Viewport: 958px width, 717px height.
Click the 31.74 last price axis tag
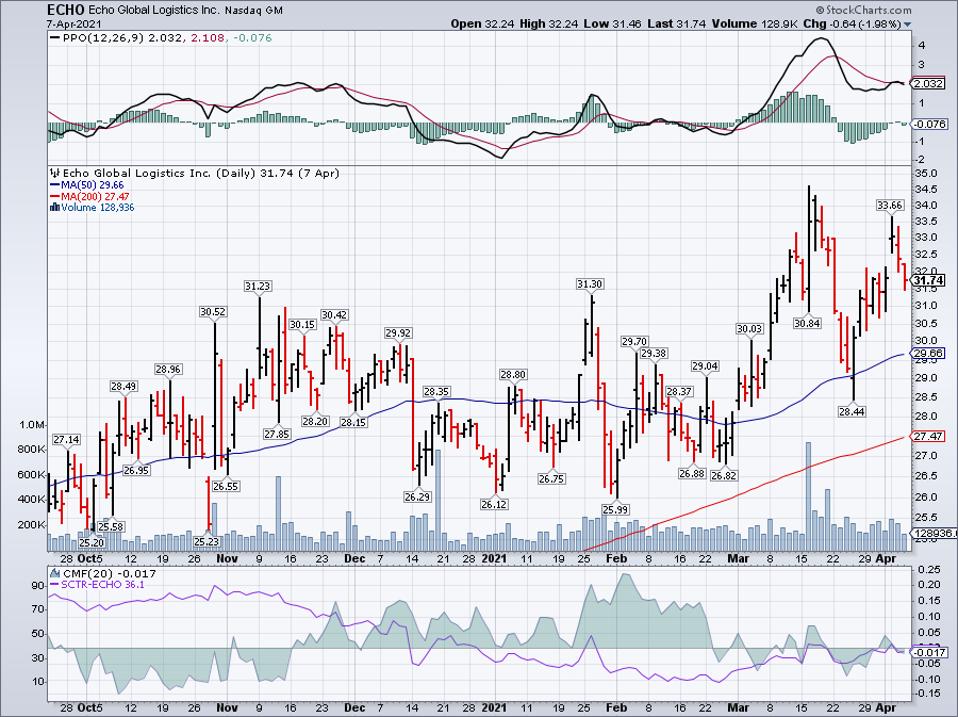pos(929,281)
